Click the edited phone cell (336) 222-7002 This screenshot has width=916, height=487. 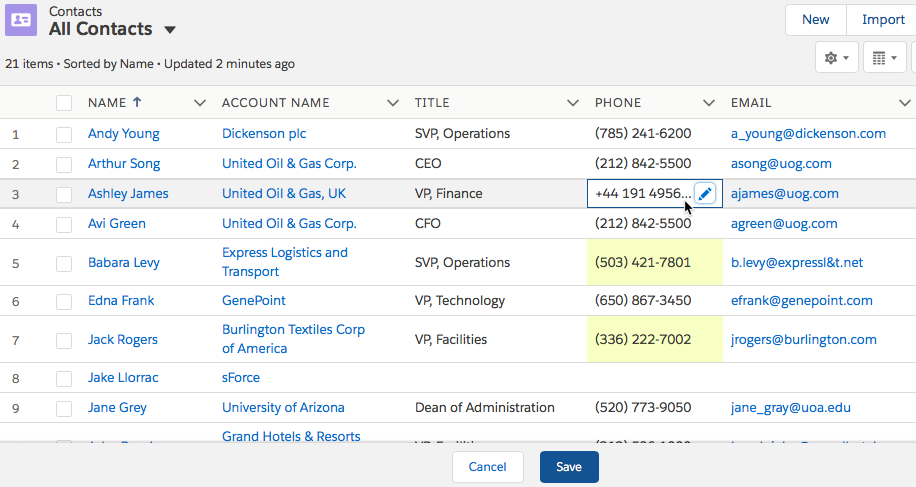tap(655, 339)
